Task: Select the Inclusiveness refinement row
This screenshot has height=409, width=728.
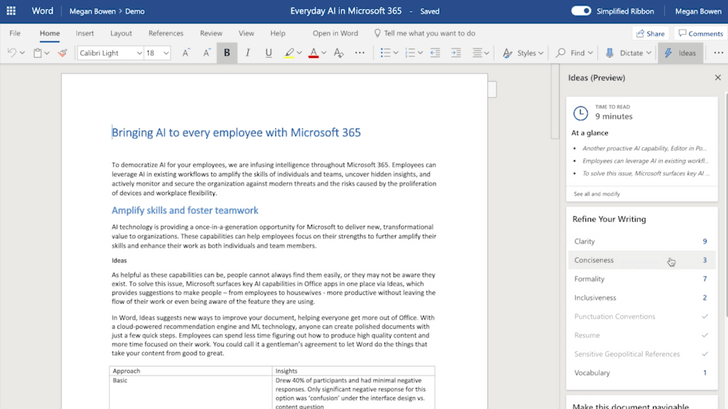Action: [641, 298]
